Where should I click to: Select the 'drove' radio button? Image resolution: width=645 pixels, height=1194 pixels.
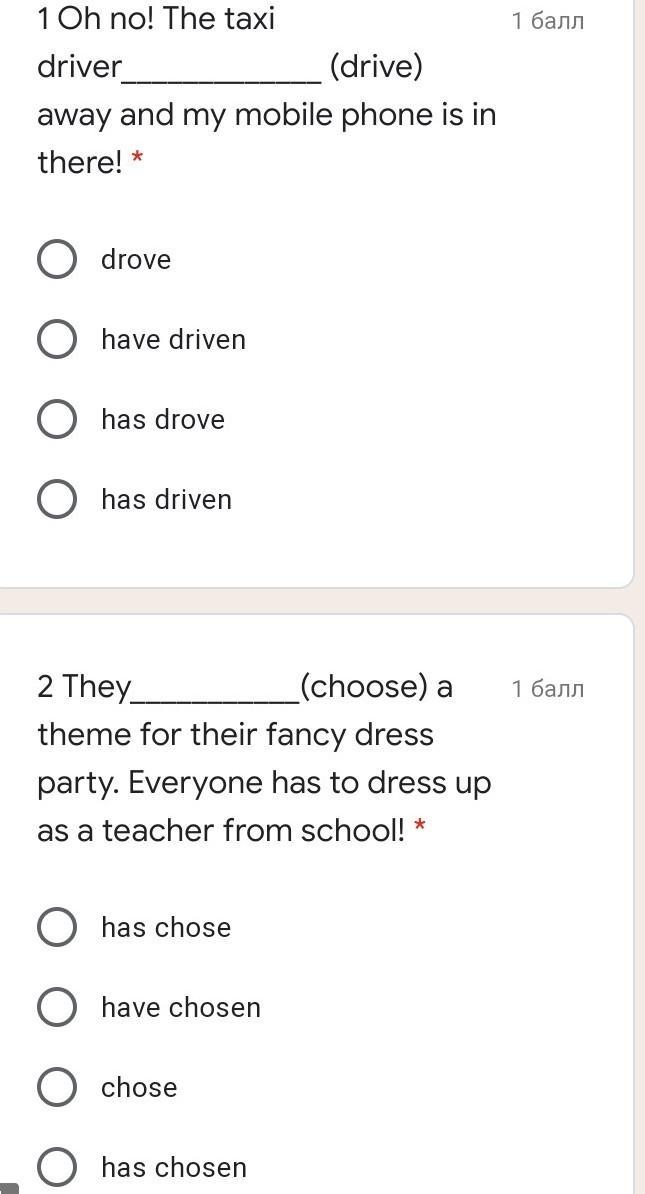(57, 259)
